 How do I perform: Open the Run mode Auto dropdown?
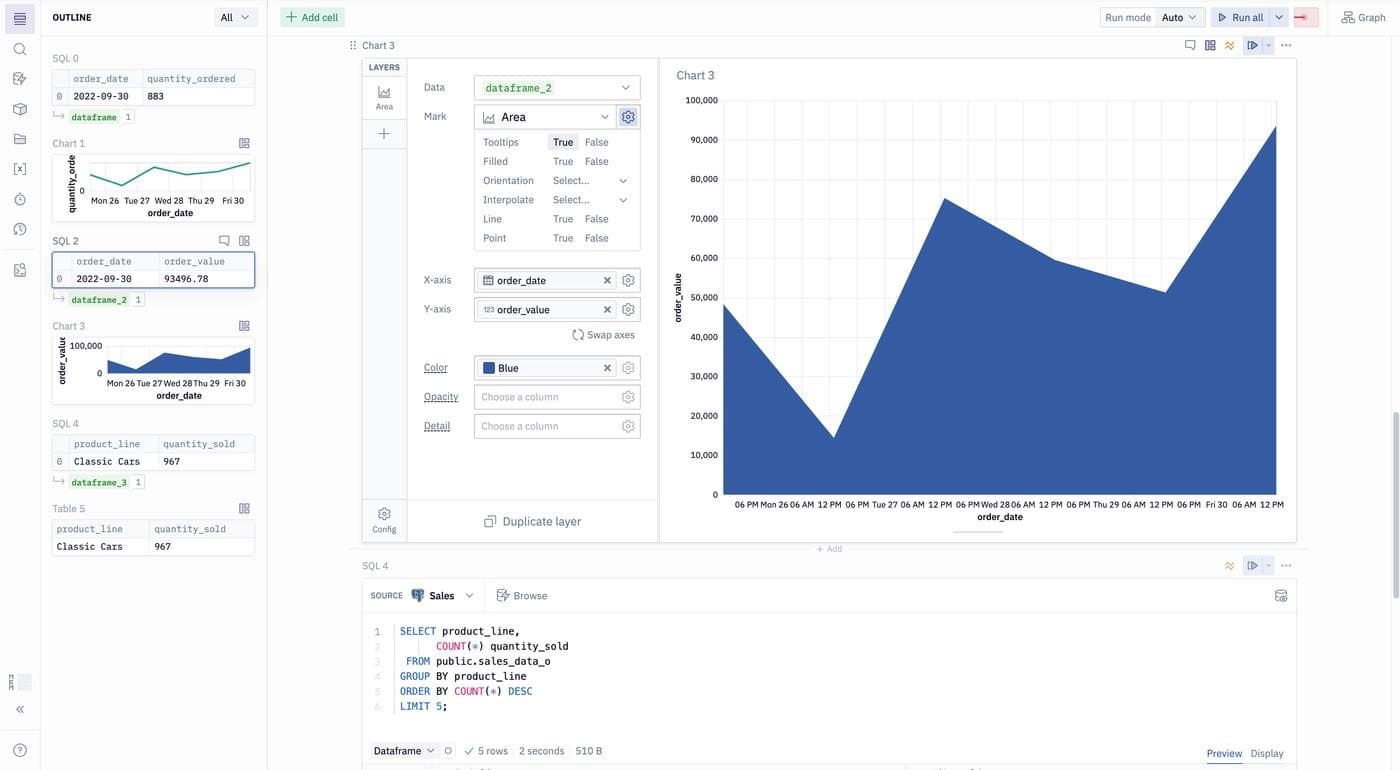(x=1179, y=17)
